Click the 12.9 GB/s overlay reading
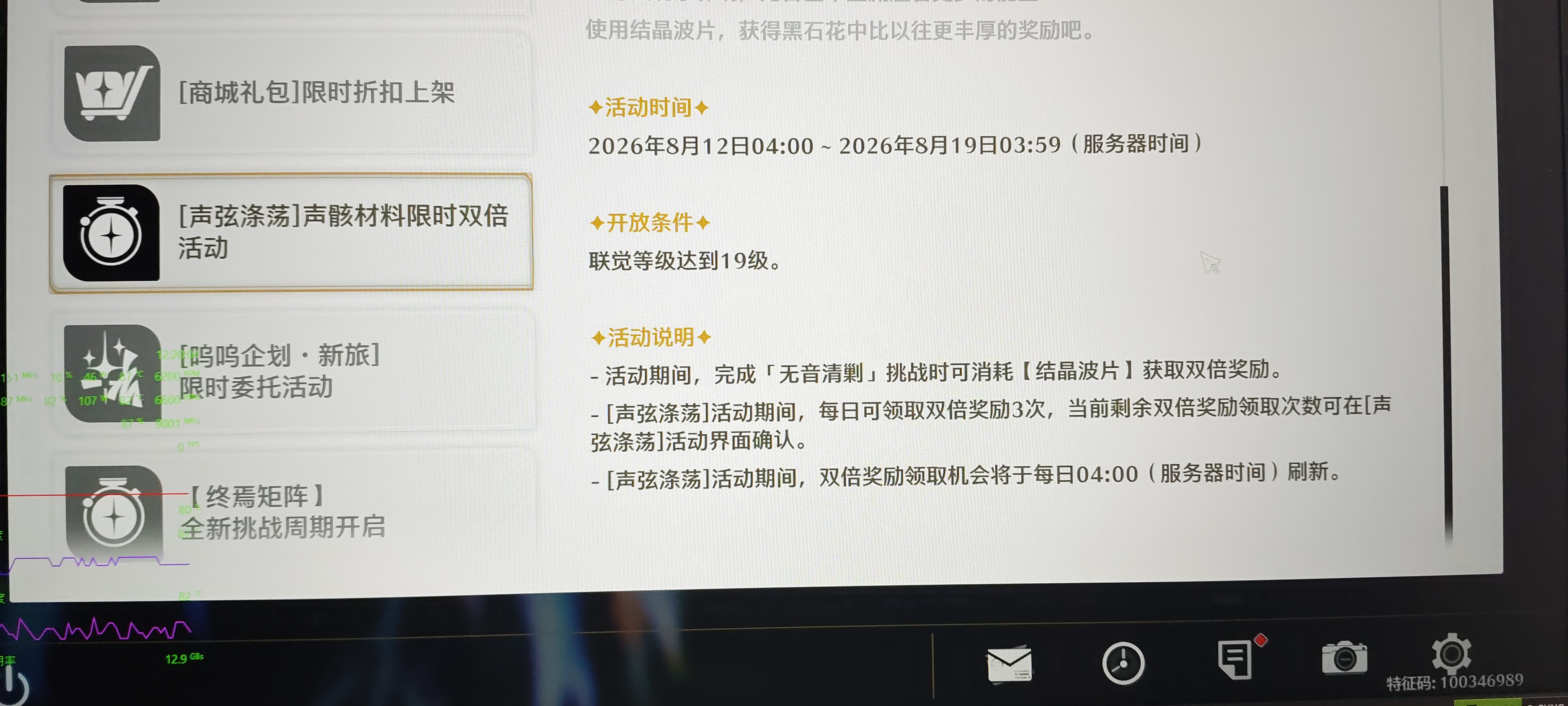The image size is (1568, 706). [184, 658]
